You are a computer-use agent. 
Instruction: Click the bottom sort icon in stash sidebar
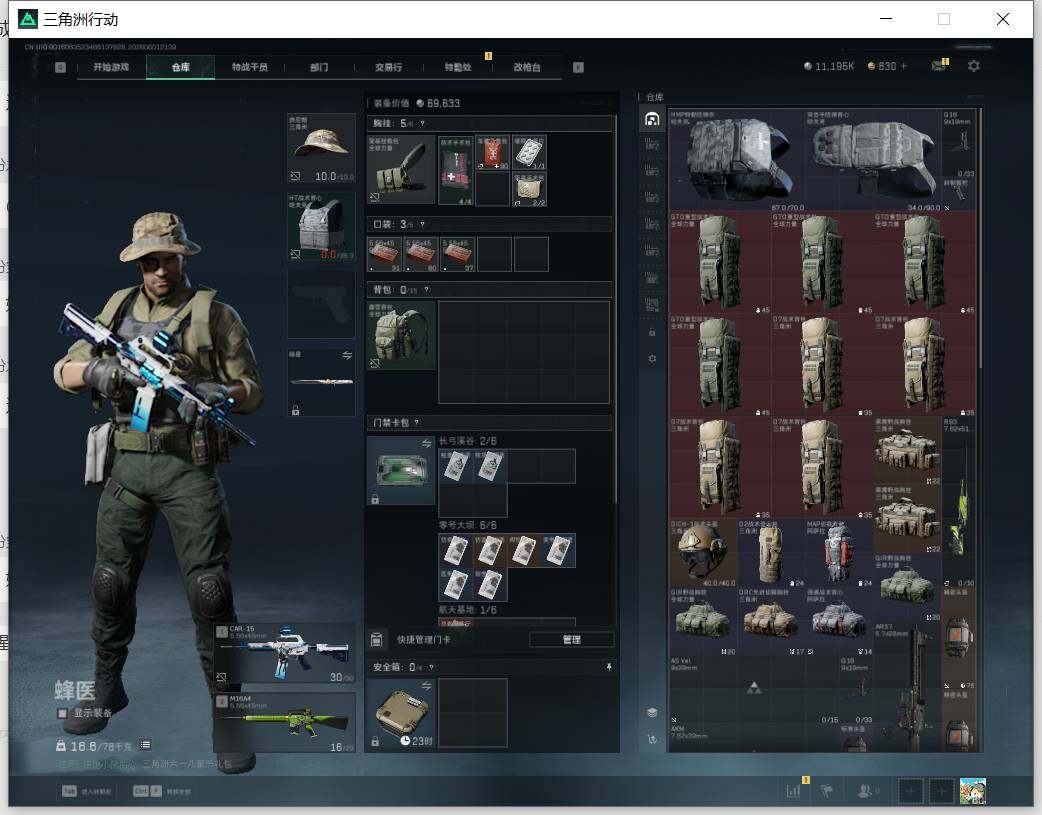coord(652,739)
